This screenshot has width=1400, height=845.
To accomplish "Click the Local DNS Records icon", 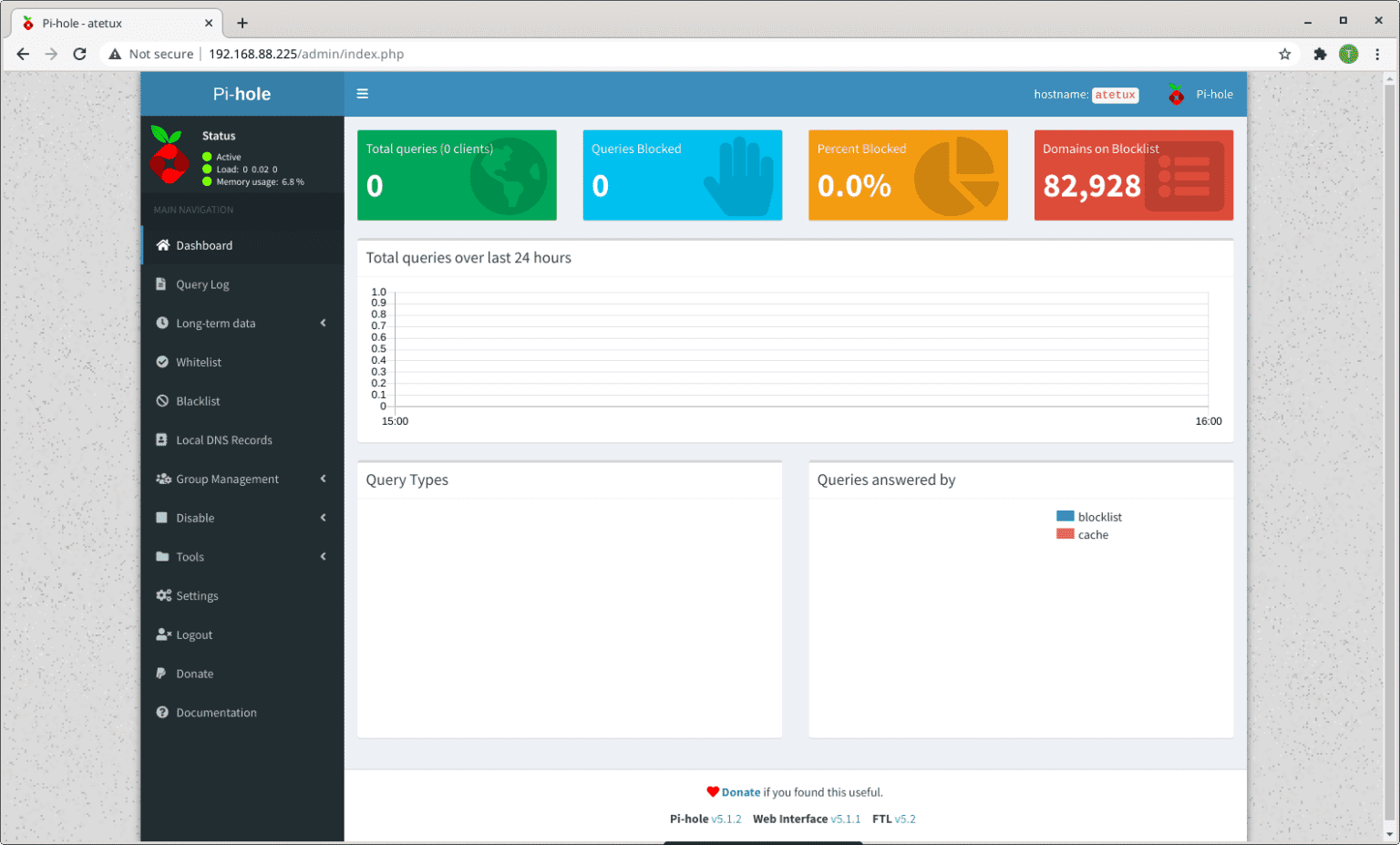I will pyautogui.click(x=163, y=439).
